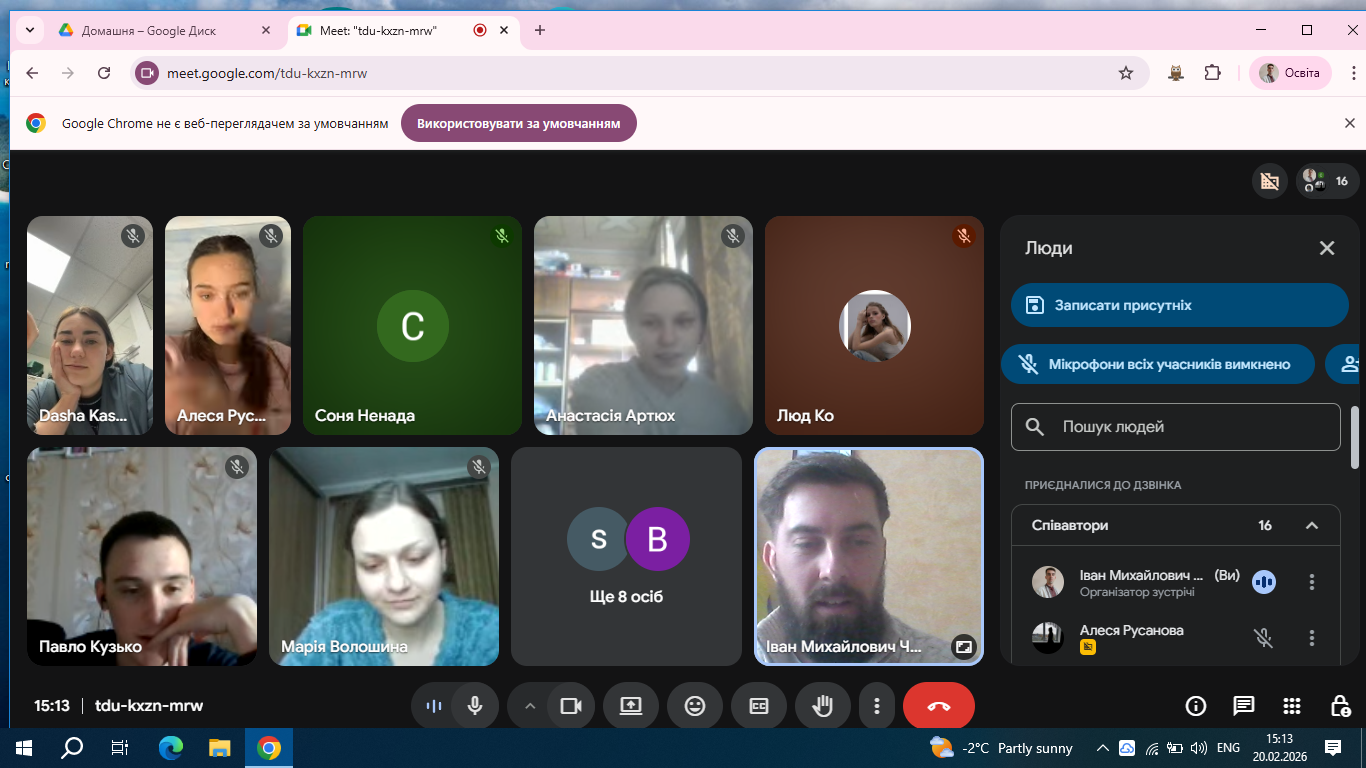Screen dimensions: 1366x768
Task: Send a reaction emoji
Action: [695, 706]
